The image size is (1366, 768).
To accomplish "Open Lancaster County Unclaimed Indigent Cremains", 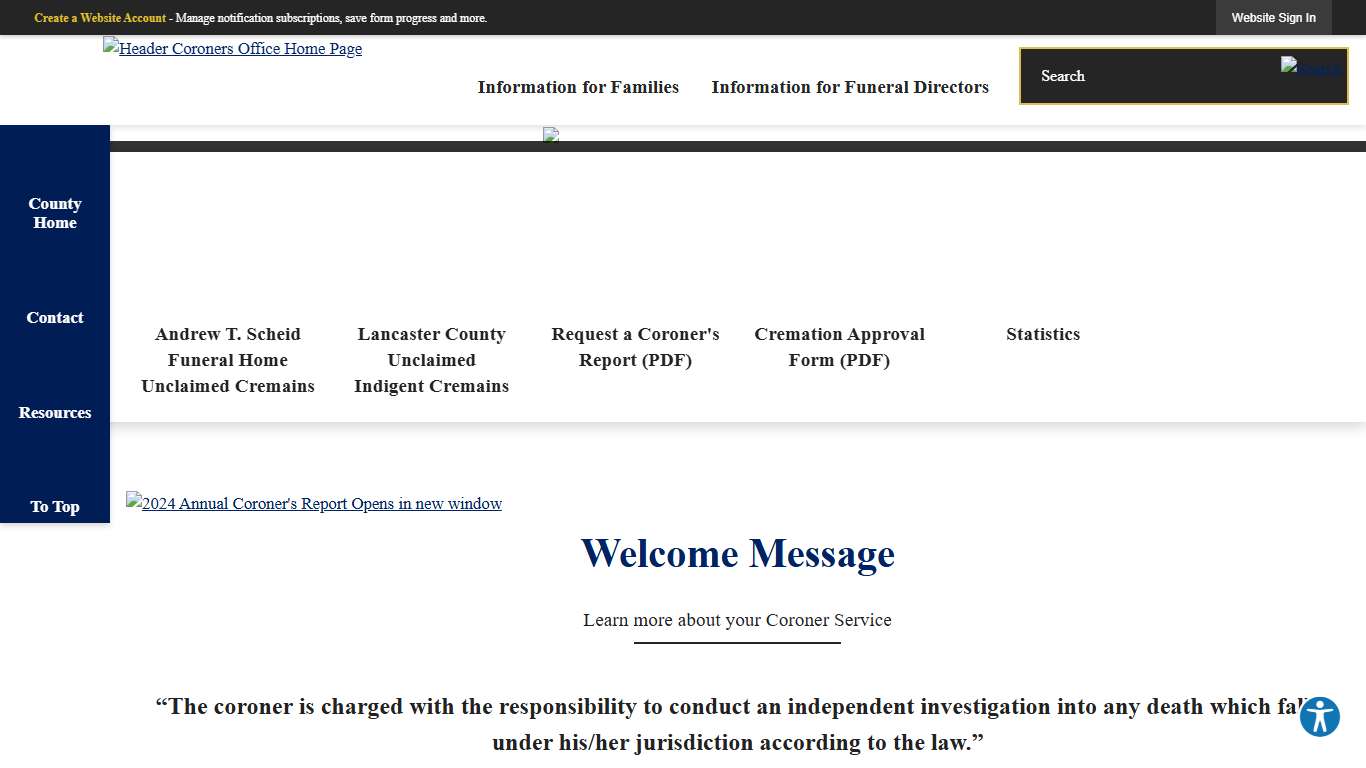I will (431, 360).
